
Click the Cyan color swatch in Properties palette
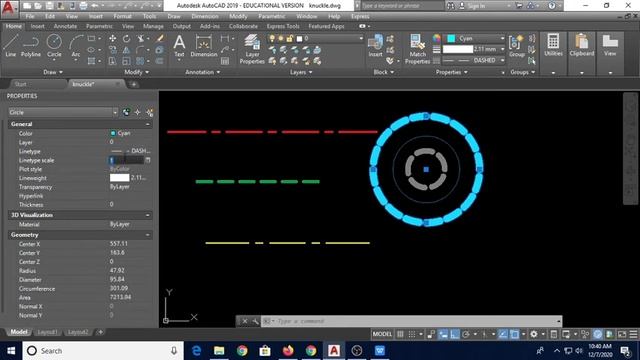(113, 133)
